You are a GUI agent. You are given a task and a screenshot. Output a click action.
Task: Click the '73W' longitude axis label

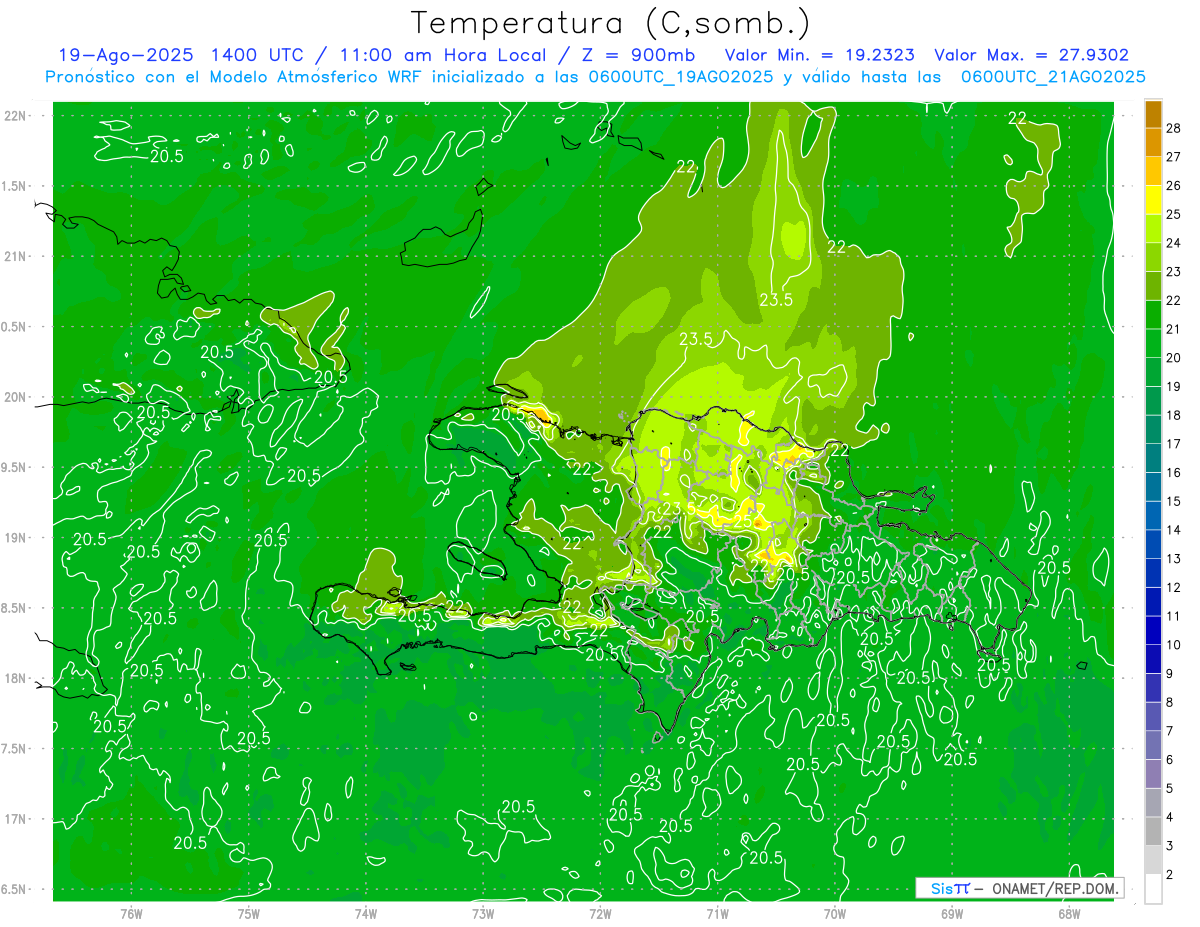point(483,913)
